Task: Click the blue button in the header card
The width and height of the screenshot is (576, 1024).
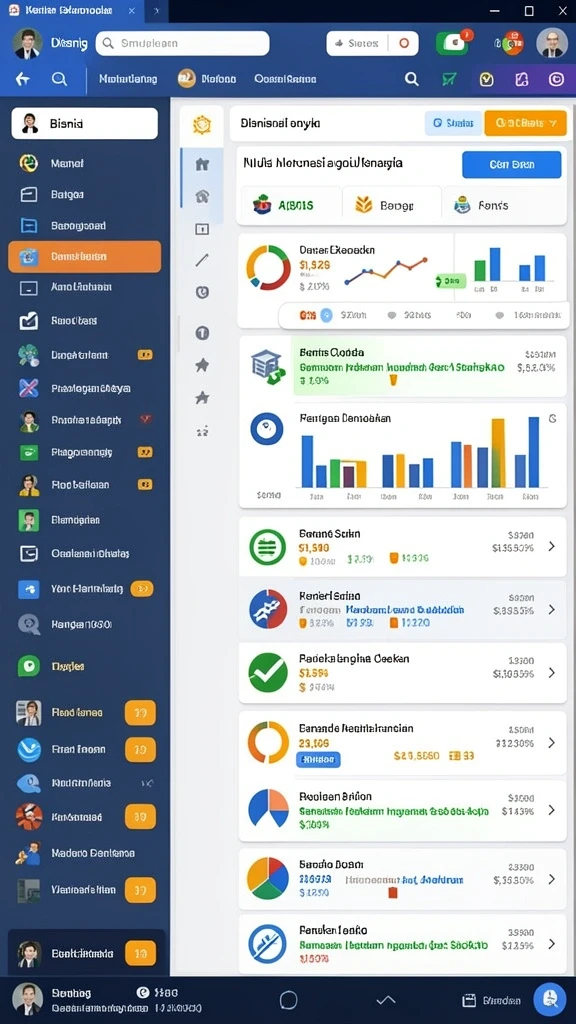Action: 511,165
